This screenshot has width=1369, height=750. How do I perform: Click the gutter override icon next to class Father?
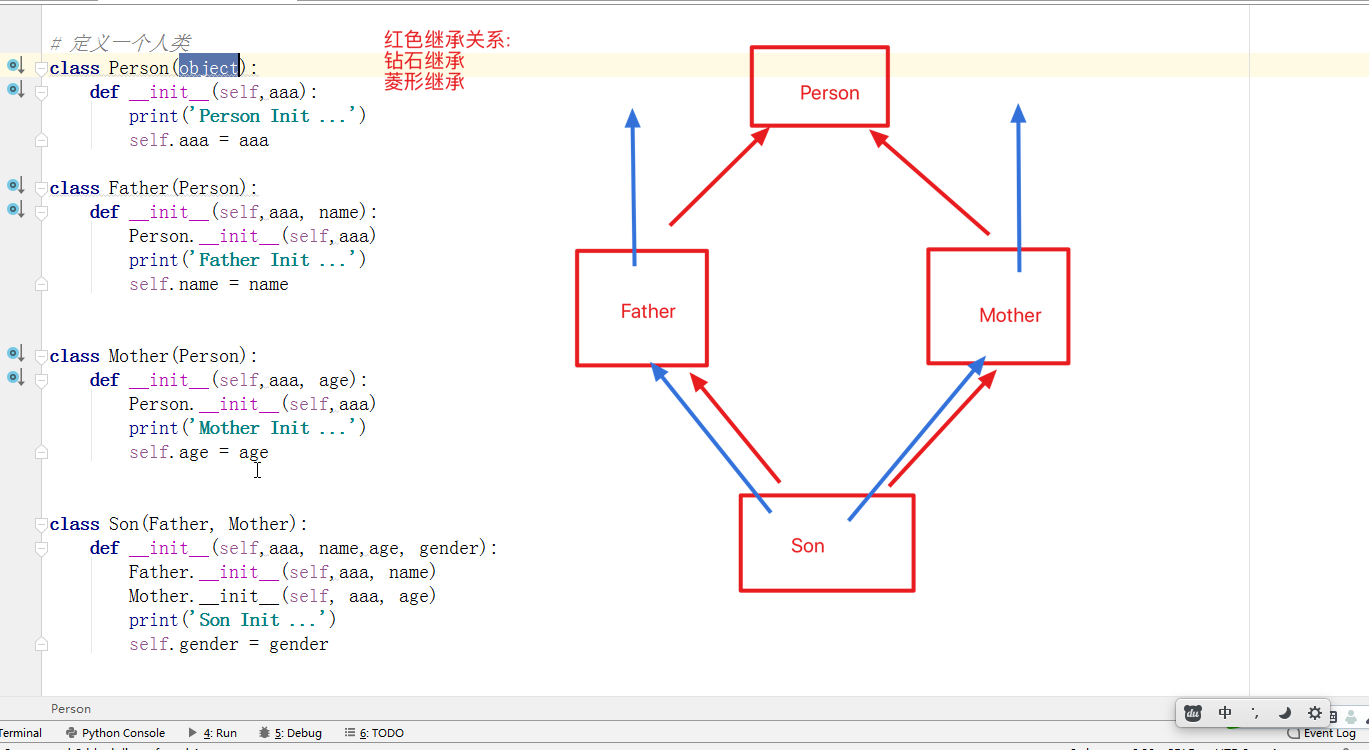click(x=15, y=186)
